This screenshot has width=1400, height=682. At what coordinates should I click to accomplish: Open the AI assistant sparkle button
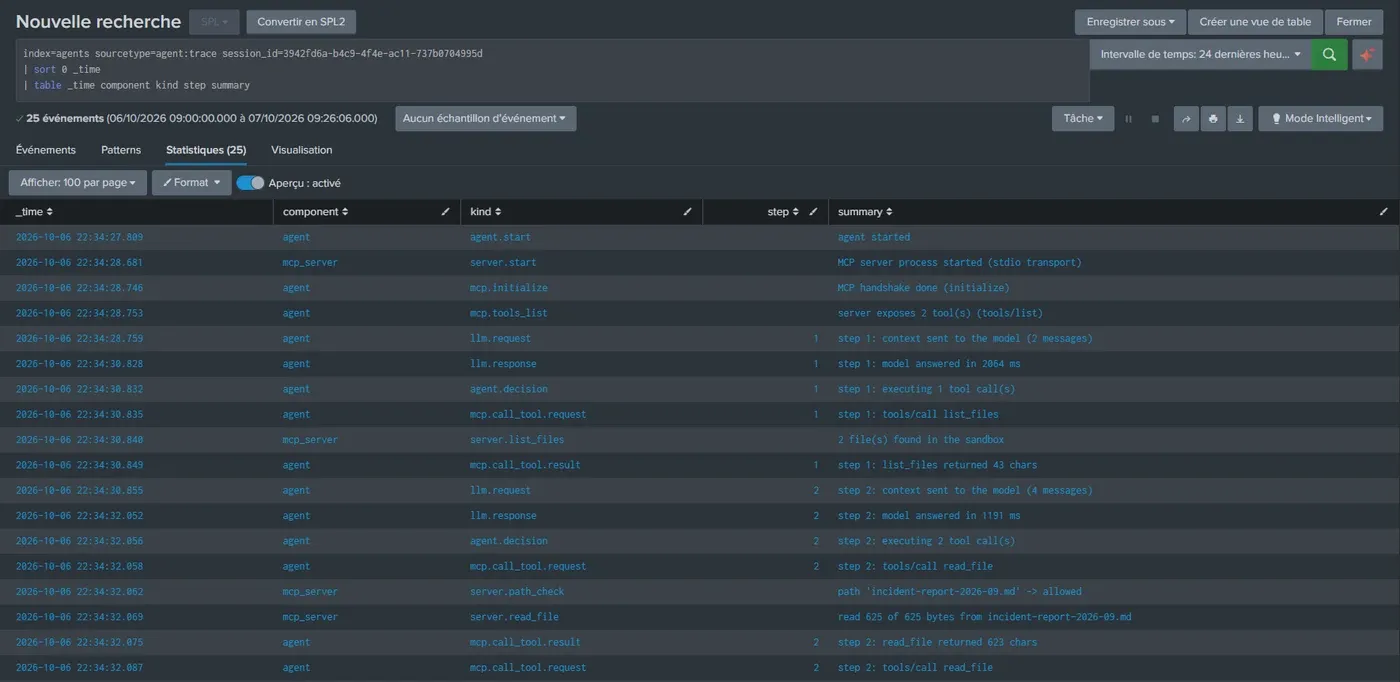tap(1367, 55)
